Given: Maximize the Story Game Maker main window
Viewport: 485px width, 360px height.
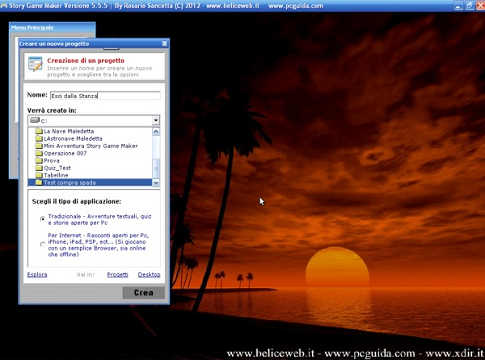Looking at the screenshot, I should [470, 6].
